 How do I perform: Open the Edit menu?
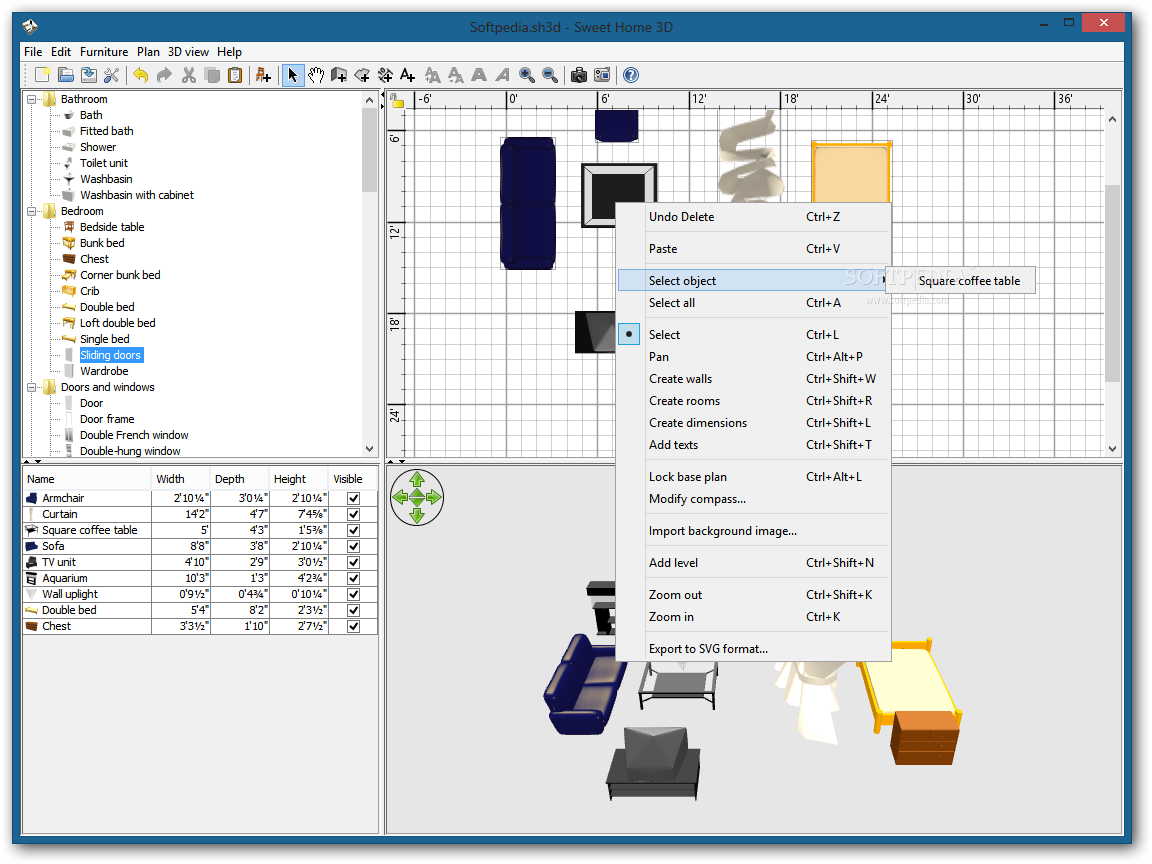61,51
